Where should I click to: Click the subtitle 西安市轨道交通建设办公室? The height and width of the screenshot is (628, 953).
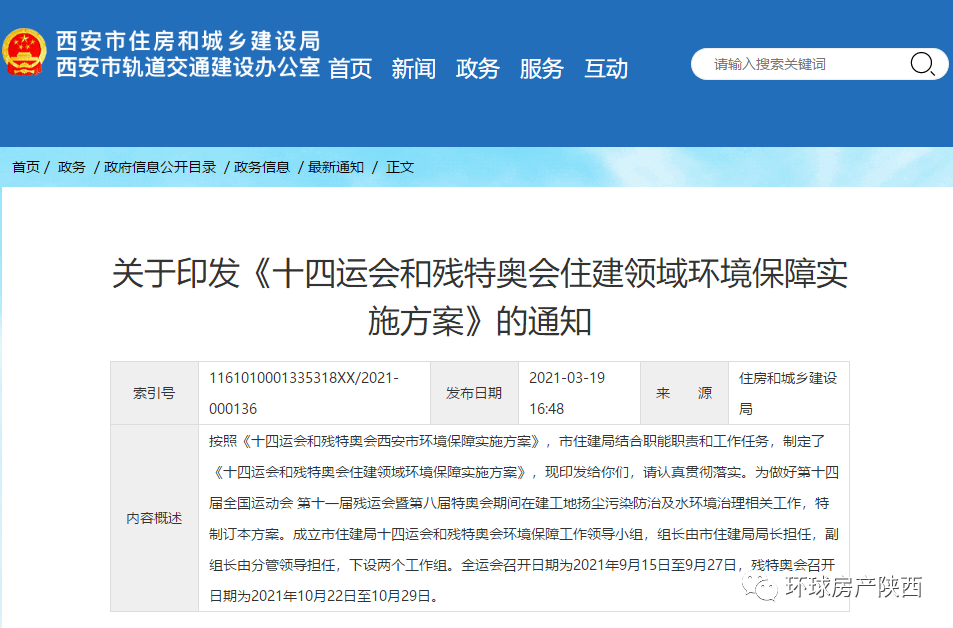coord(188,67)
